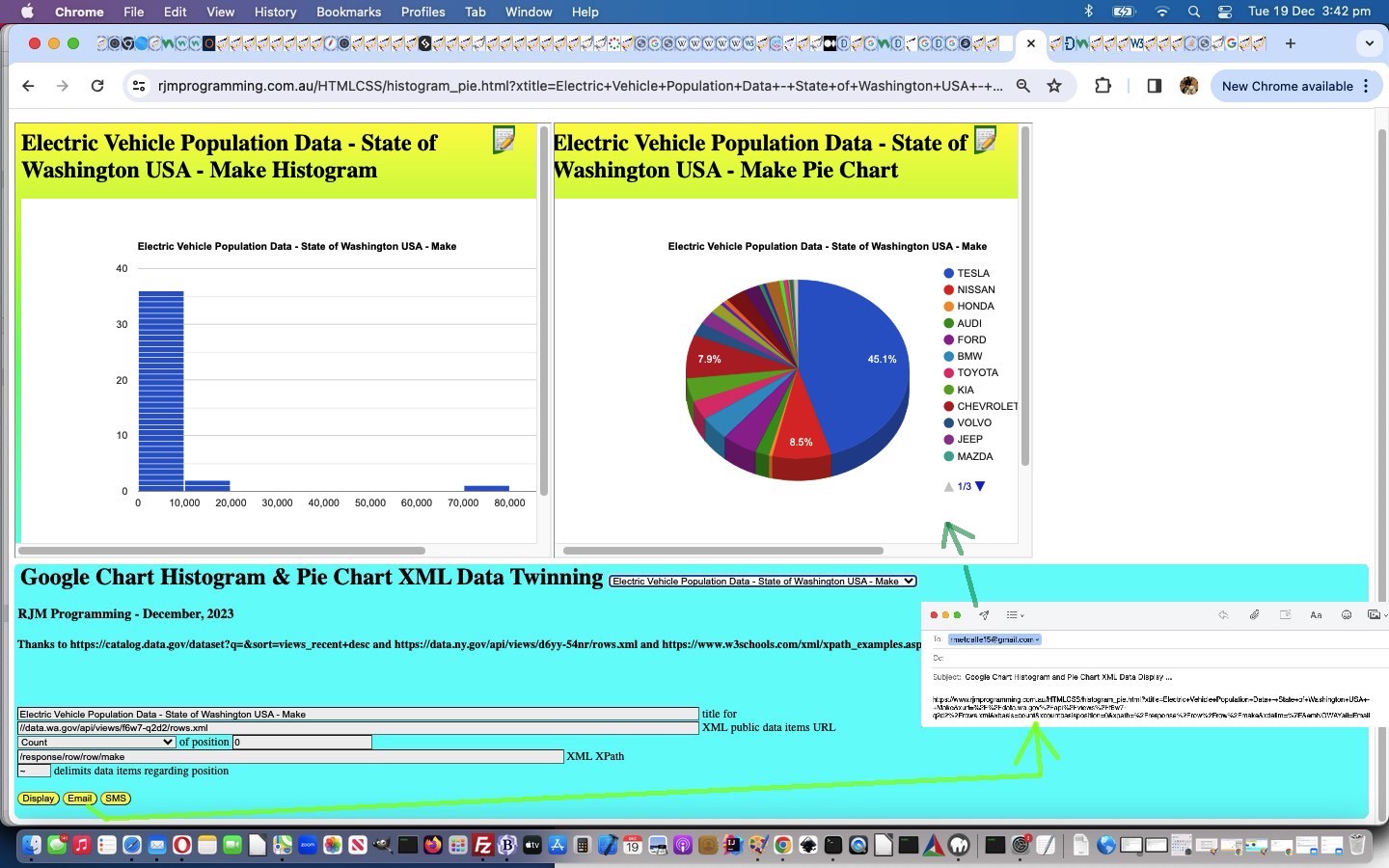The width and height of the screenshot is (1389, 868).
Task: Open Firefox from the Dock
Action: point(433,846)
